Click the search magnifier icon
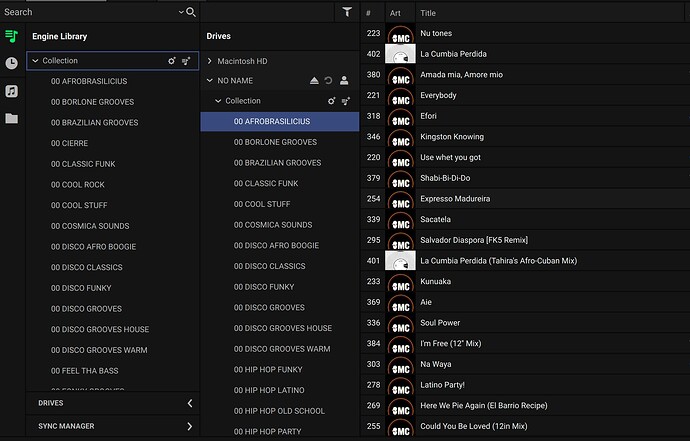This screenshot has width=690, height=441. pyautogui.click(x=191, y=12)
